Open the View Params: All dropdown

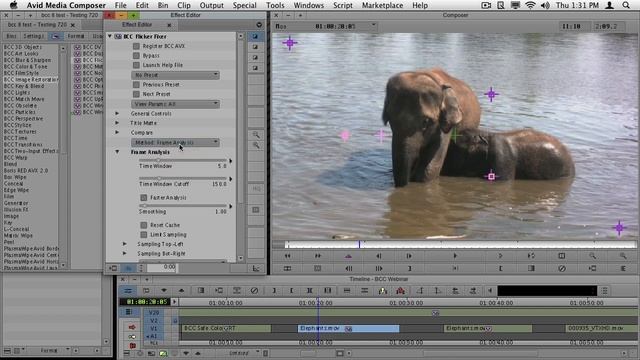(176, 104)
